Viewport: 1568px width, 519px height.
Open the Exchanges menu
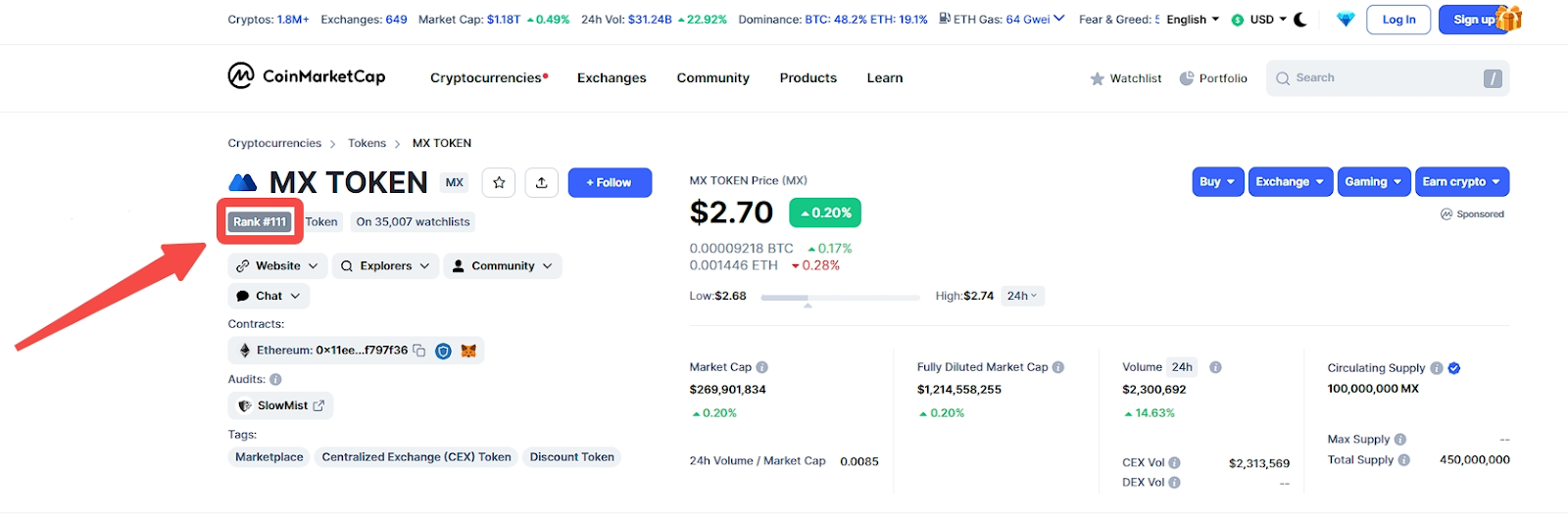pos(612,78)
